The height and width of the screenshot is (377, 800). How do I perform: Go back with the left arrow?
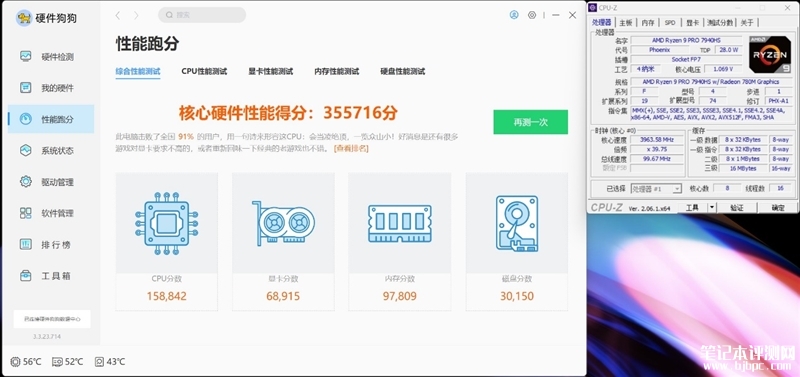(118, 15)
